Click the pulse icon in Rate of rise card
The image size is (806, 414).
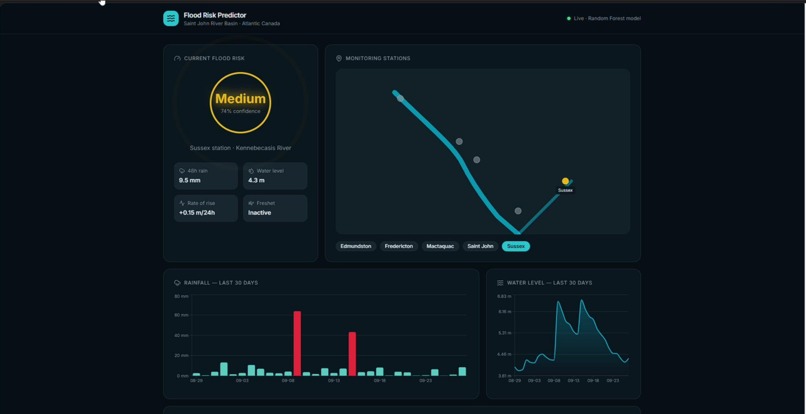coord(182,203)
